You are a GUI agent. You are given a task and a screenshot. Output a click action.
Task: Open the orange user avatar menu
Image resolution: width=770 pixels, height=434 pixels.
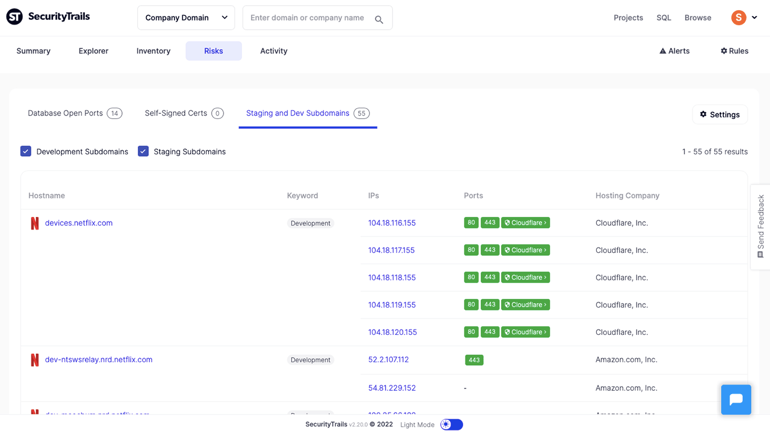pyautogui.click(x=739, y=18)
